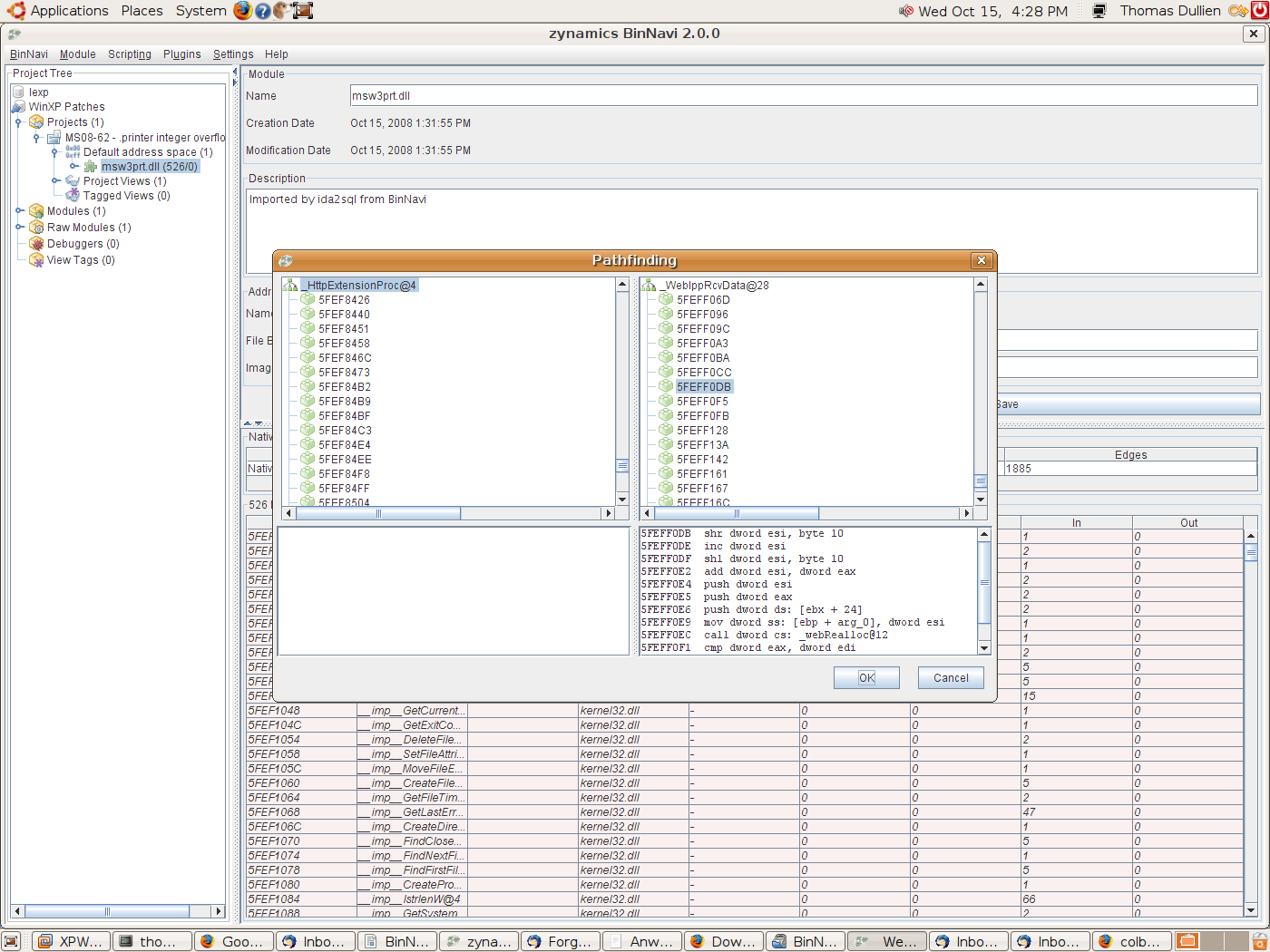1270x952 pixels.
Task: Collapse Default address space node
Action: tap(54, 153)
